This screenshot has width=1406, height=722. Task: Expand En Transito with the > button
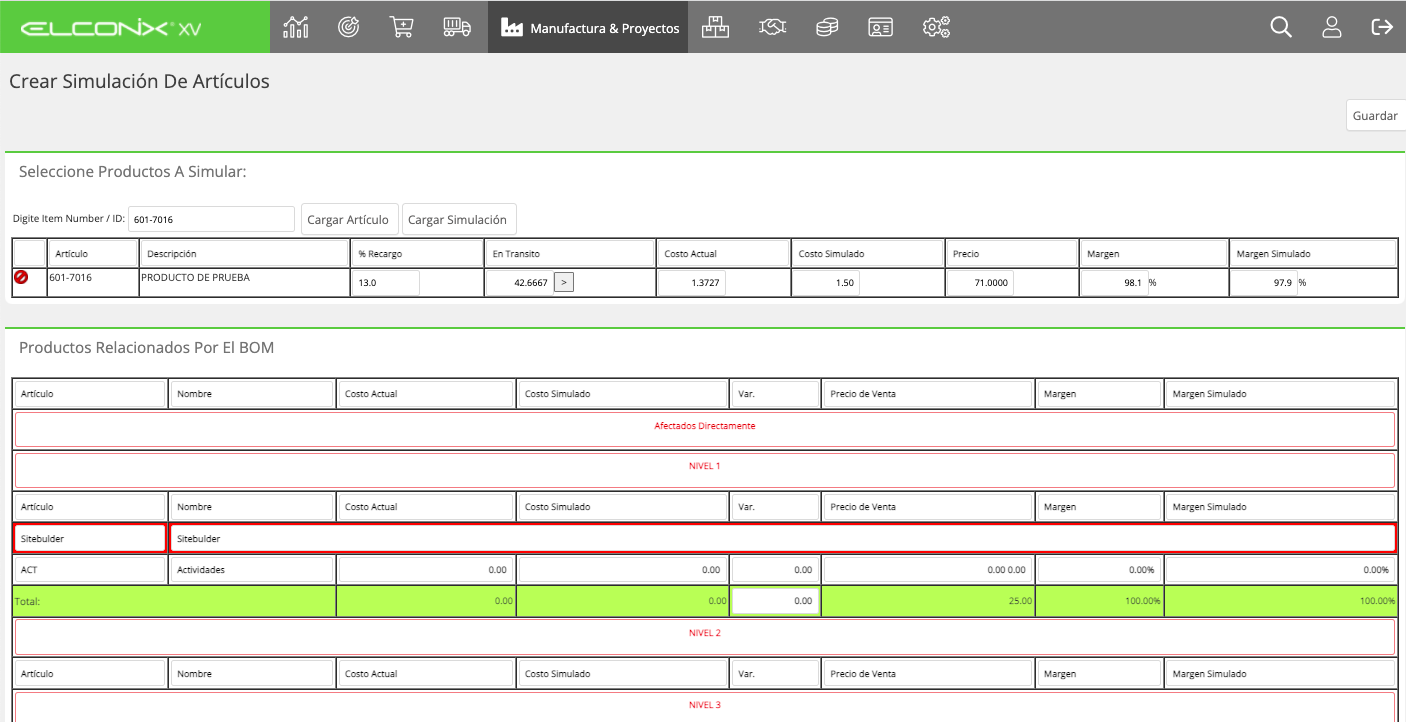click(x=564, y=283)
